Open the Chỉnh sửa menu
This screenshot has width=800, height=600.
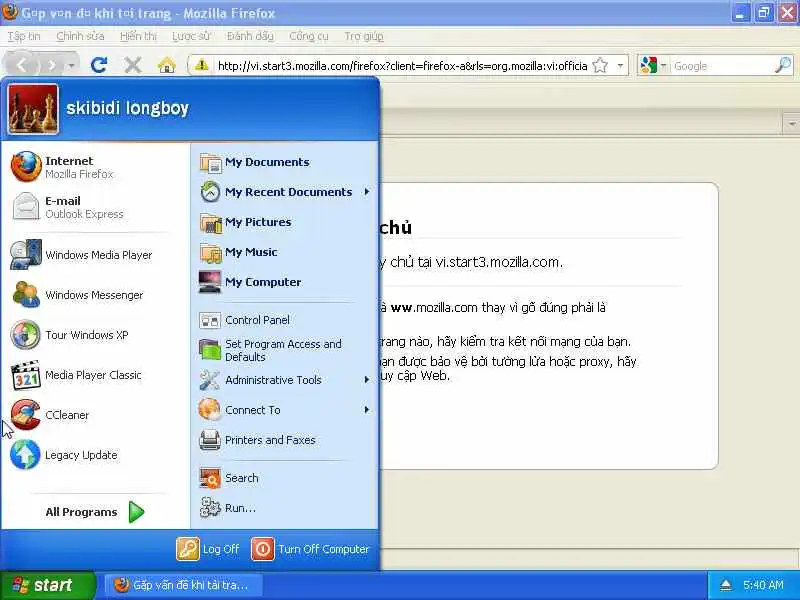pos(80,36)
